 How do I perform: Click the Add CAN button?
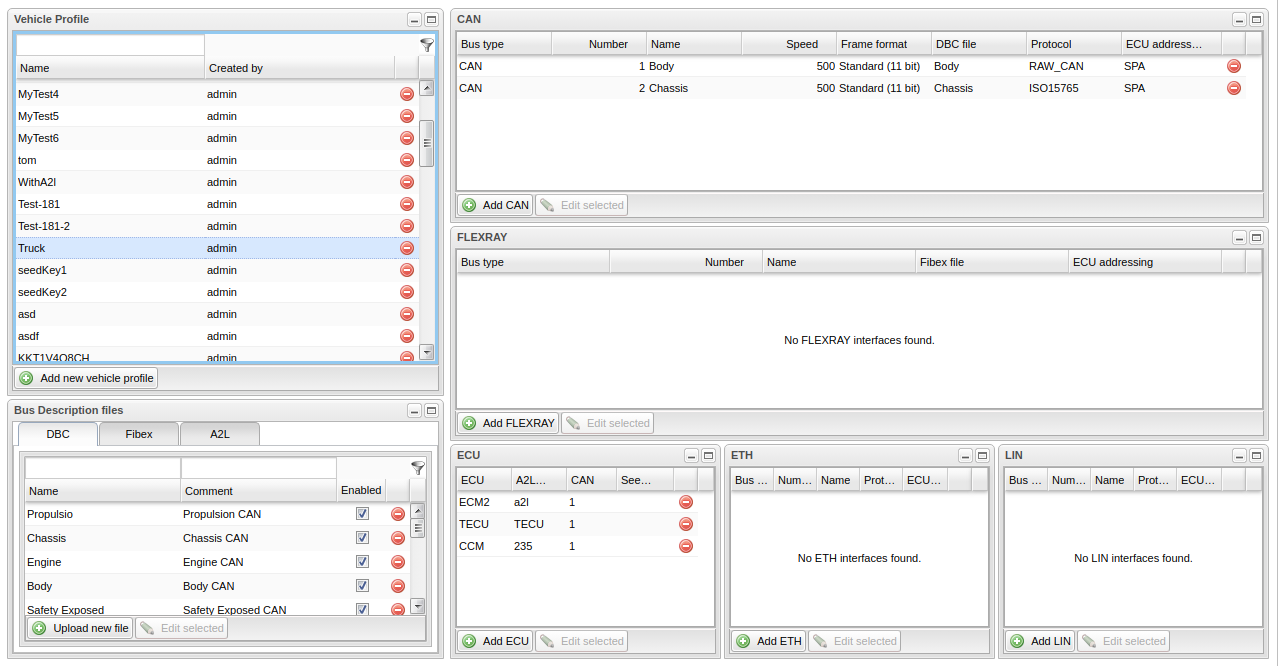pos(495,205)
